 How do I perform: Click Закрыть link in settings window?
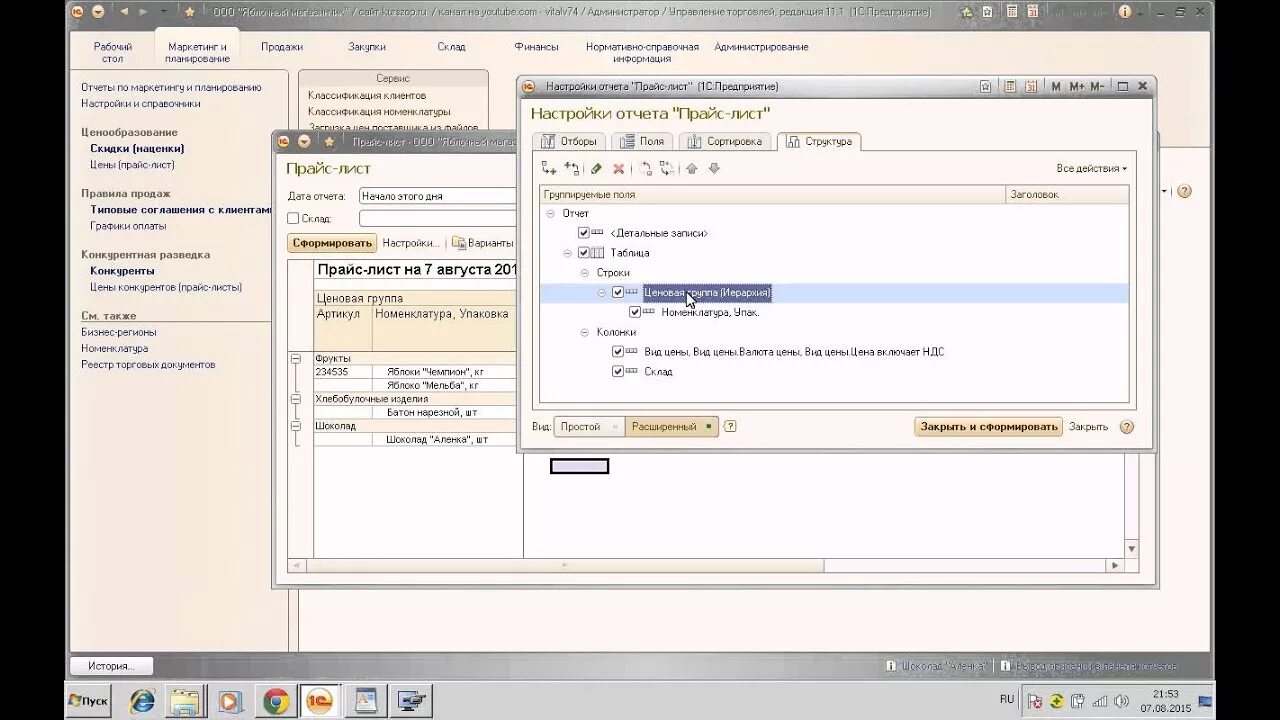tap(1088, 427)
